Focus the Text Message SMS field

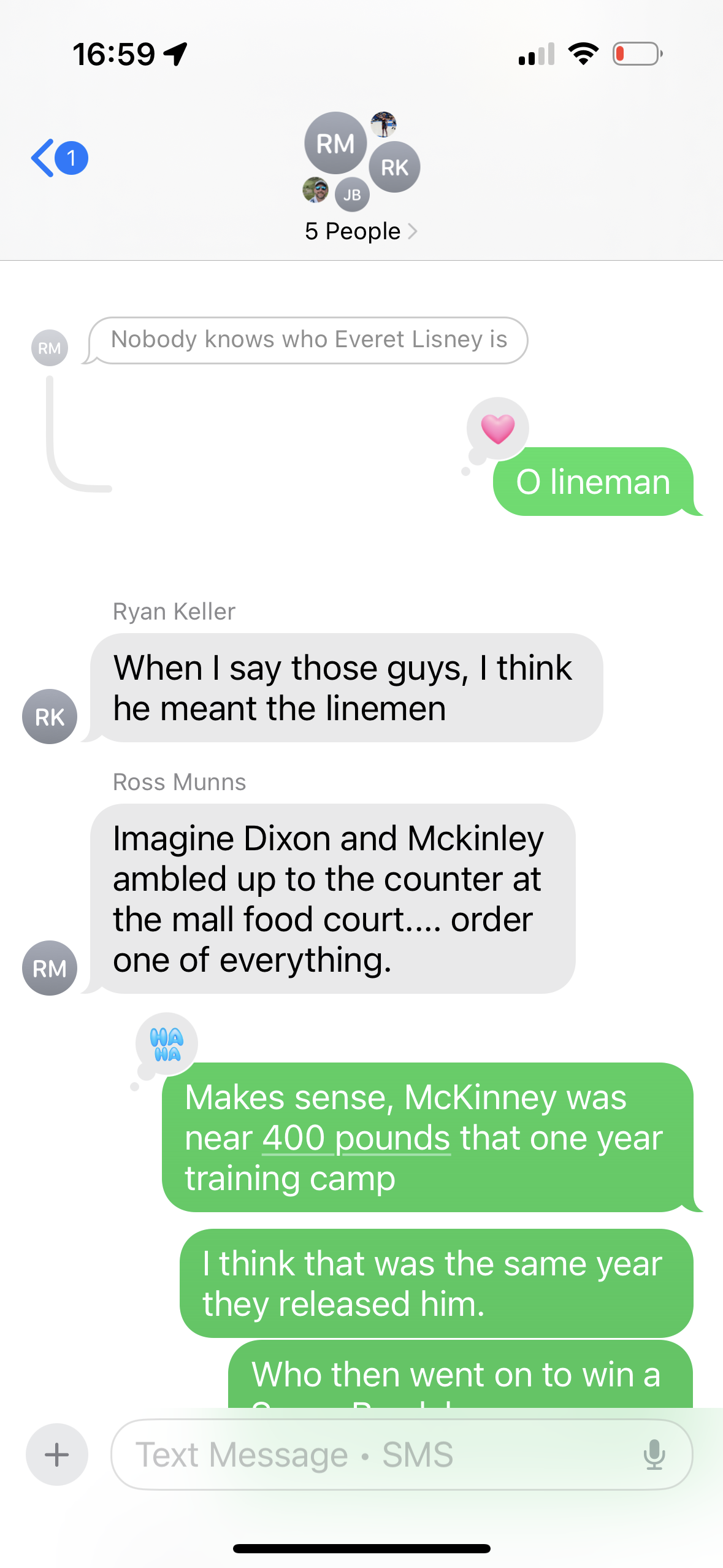pos(402,1455)
